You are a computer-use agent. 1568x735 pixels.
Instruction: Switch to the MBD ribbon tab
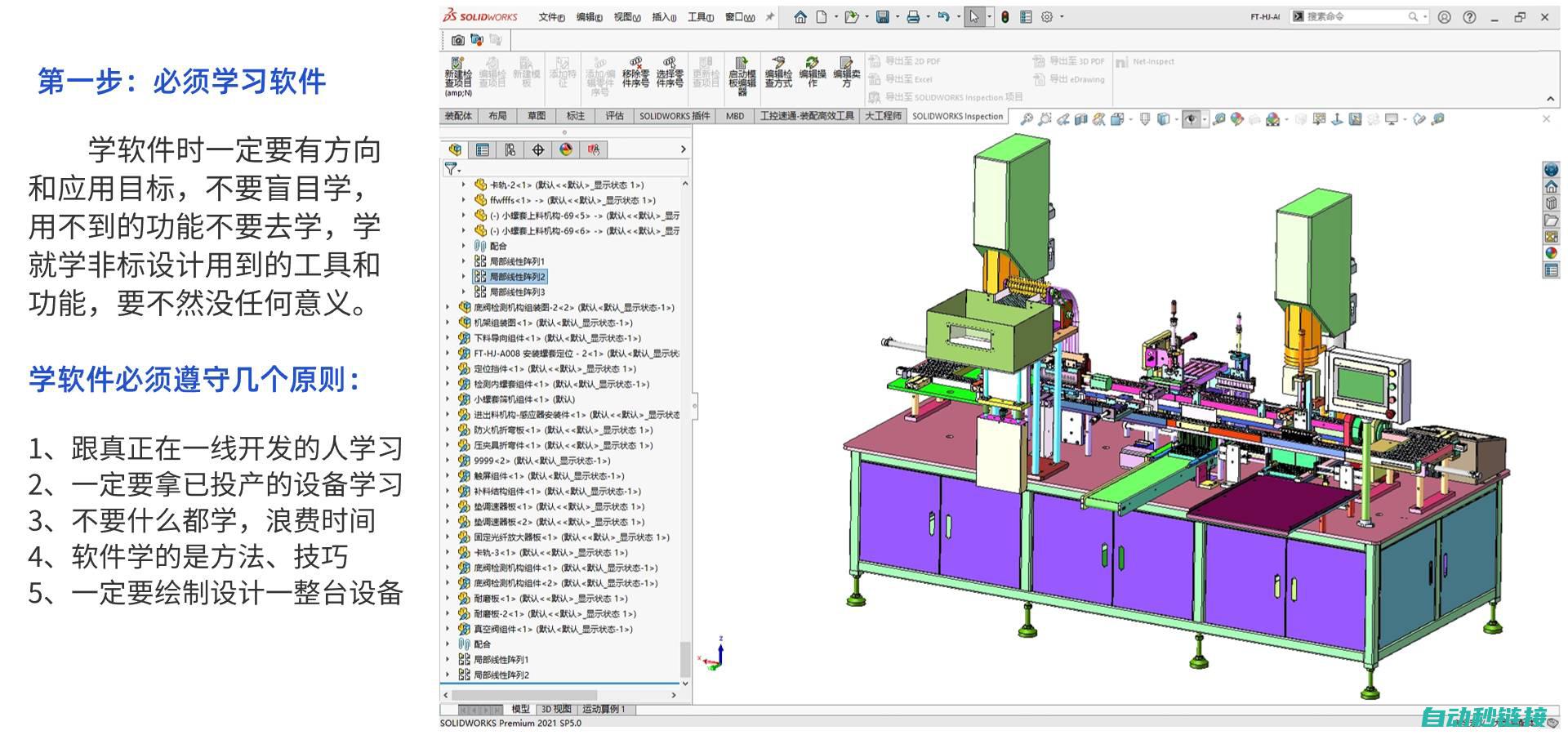[735, 116]
